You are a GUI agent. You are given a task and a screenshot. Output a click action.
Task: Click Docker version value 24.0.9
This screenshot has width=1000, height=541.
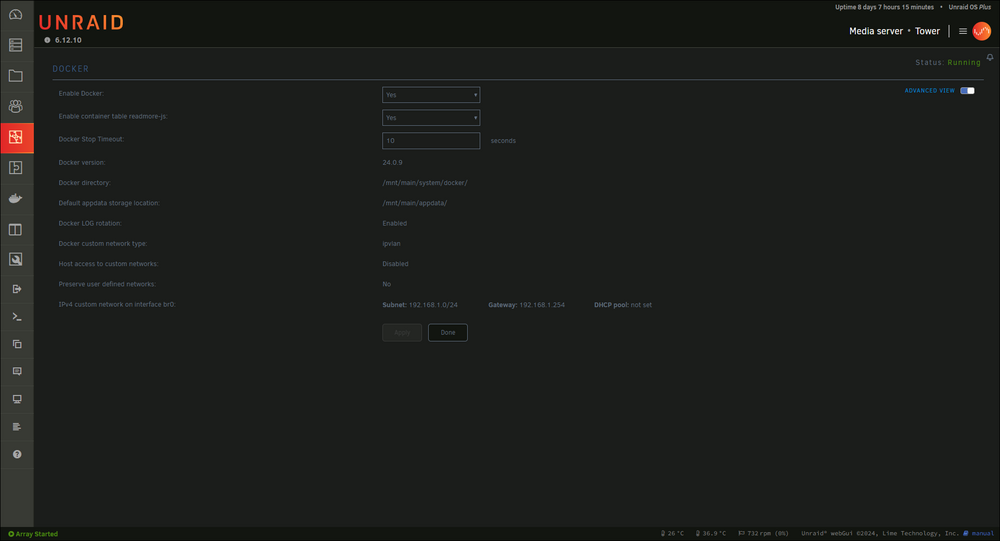coord(392,163)
